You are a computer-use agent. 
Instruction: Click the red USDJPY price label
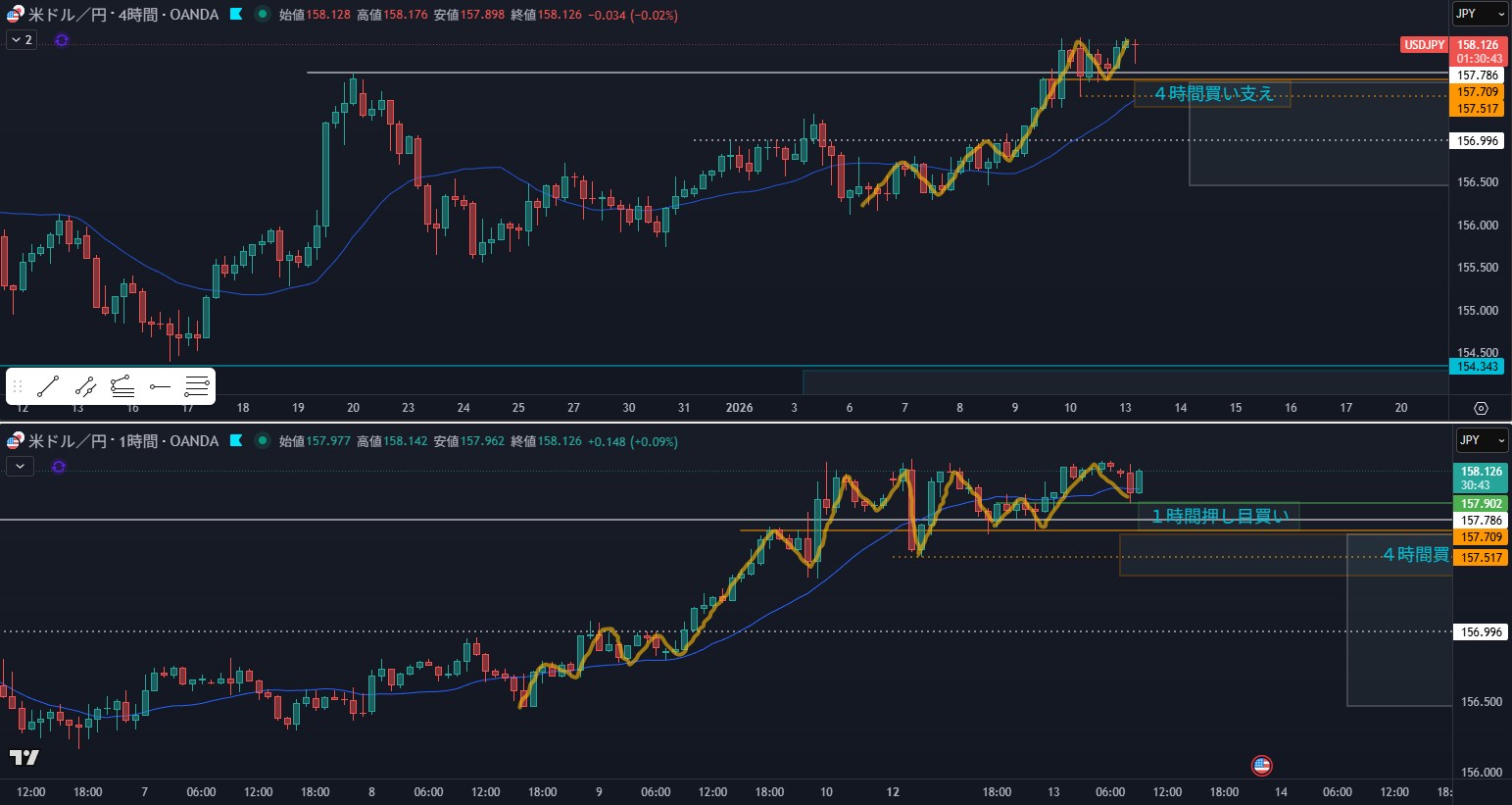pos(1424,45)
